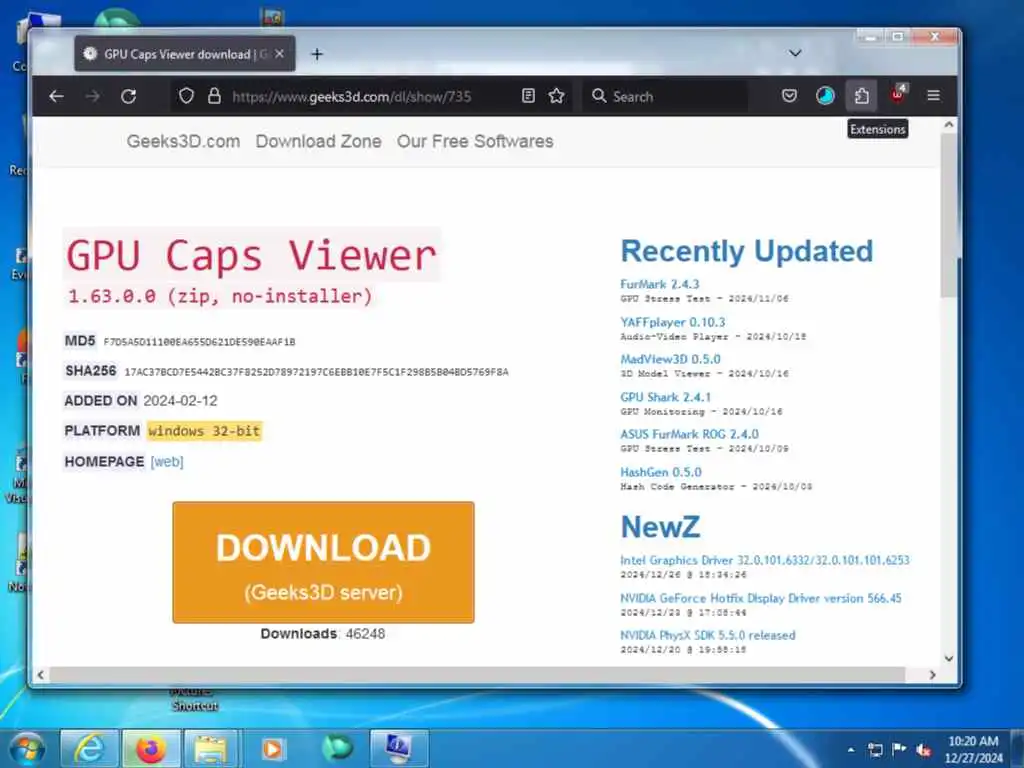Click the MD5 hash value text
Image resolution: width=1024 pixels, height=768 pixels.
click(x=199, y=342)
